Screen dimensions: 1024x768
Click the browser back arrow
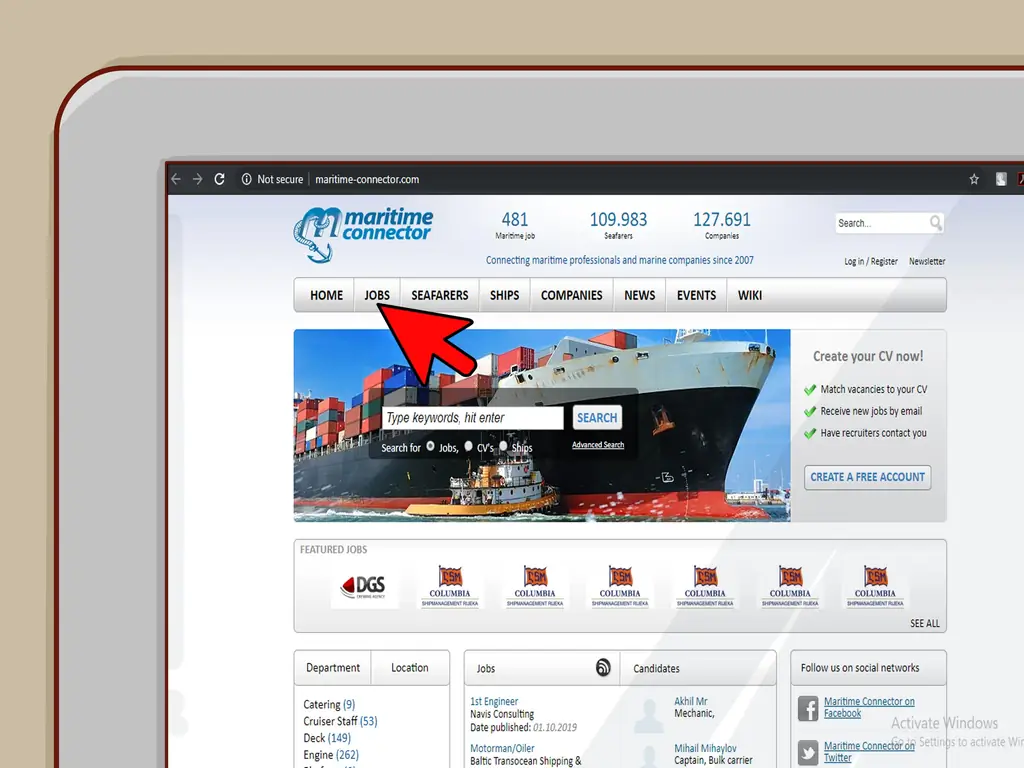(x=176, y=179)
